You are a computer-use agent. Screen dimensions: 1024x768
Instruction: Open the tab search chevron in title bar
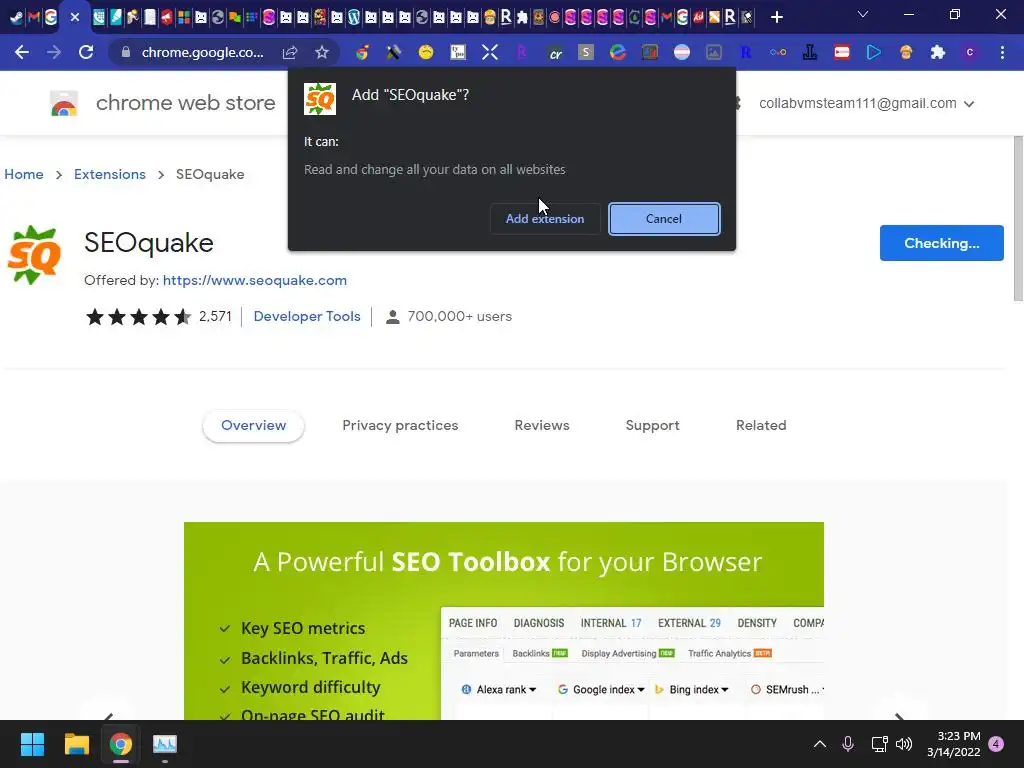pyautogui.click(x=863, y=14)
